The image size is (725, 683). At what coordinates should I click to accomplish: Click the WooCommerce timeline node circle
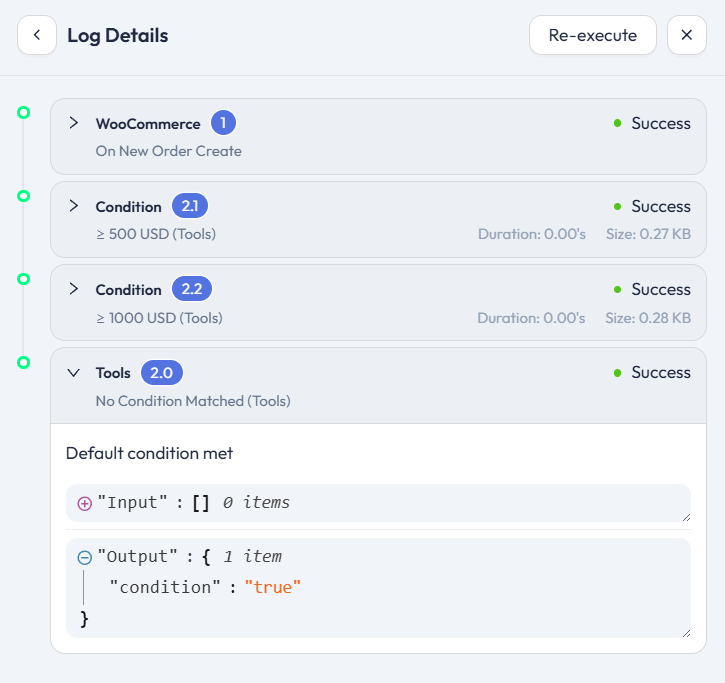pos(24,113)
